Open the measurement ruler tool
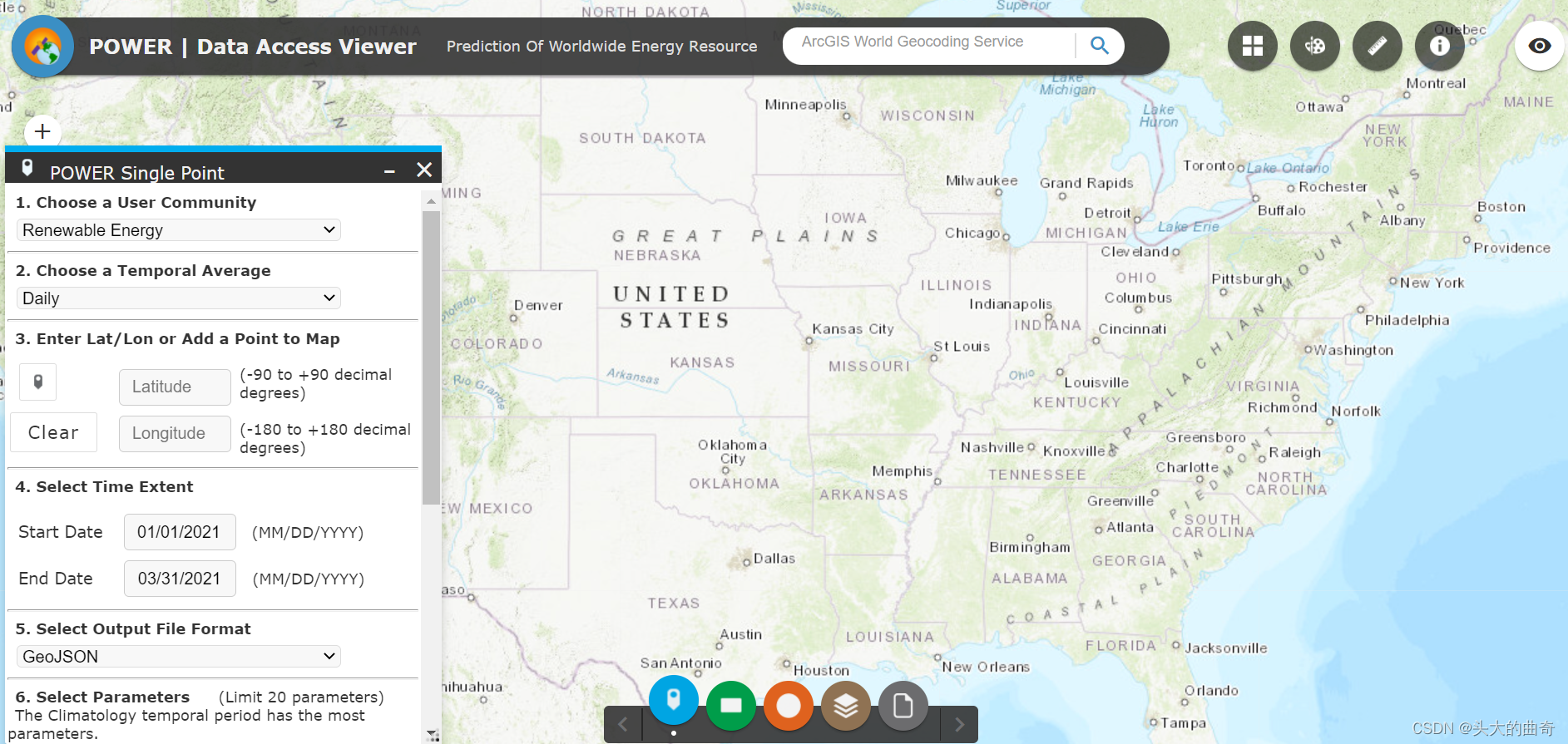Image resolution: width=1568 pixels, height=744 pixels. [1377, 46]
